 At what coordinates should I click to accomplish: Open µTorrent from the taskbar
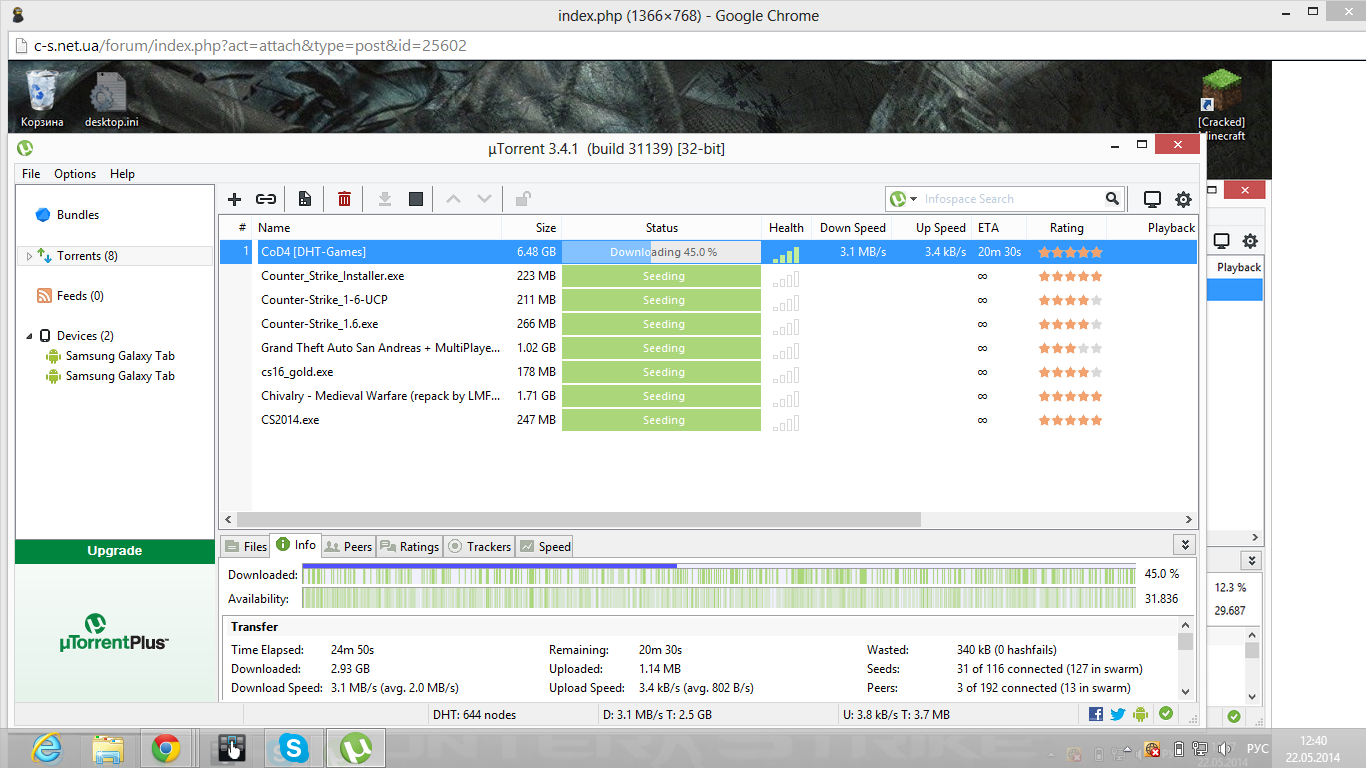pos(356,748)
